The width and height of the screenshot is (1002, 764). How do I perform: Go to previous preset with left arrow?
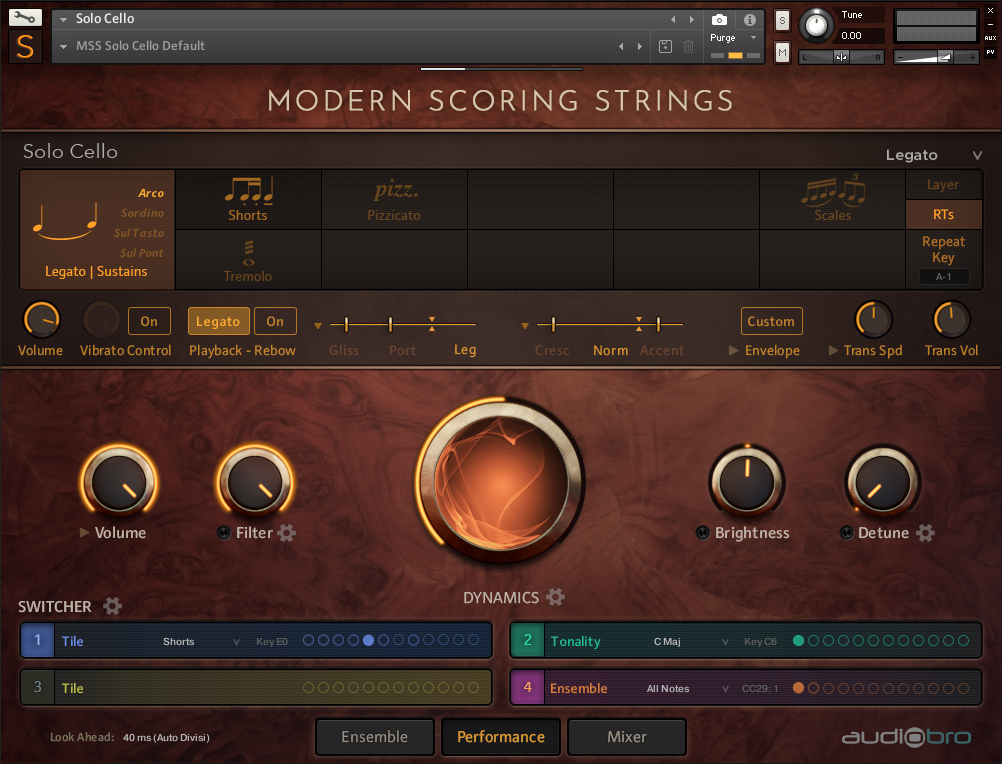pyautogui.click(x=621, y=47)
